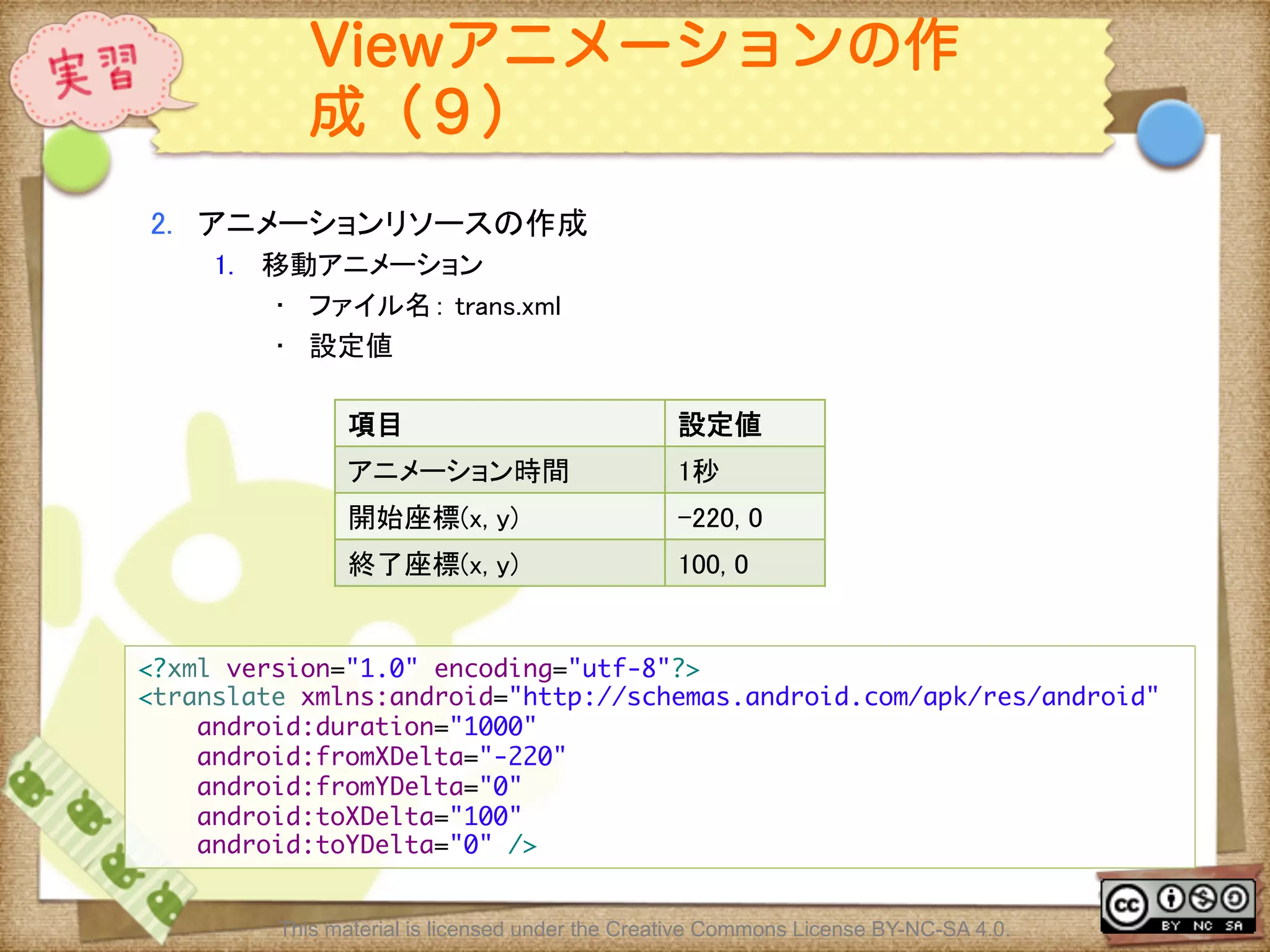This screenshot has height=952, width=1270.
Task: Click table cell 終了座標(x, y)
Action: pyautogui.click(x=500, y=563)
